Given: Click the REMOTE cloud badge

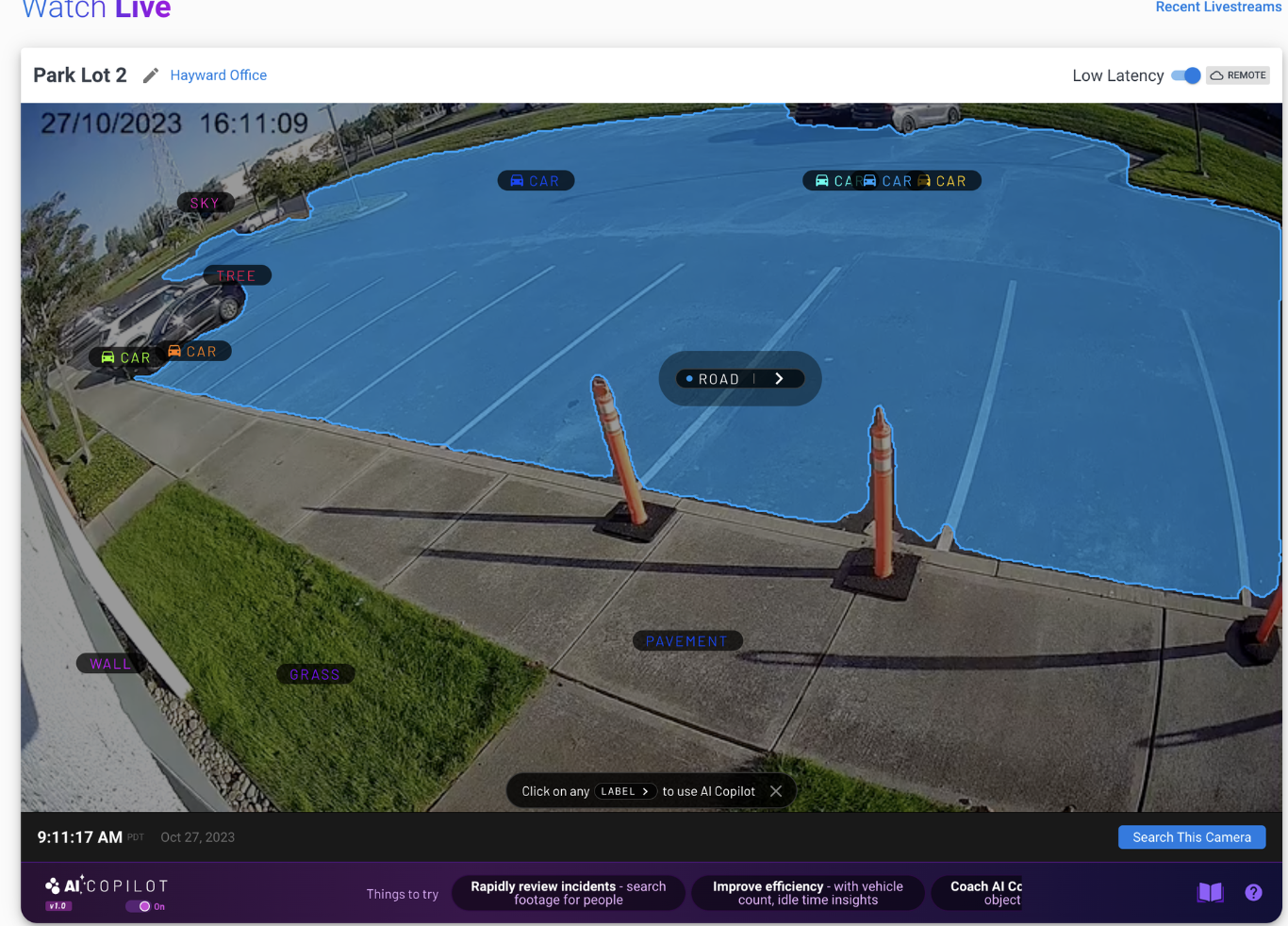Looking at the screenshot, I should pyautogui.click(x=1238, y=75).
